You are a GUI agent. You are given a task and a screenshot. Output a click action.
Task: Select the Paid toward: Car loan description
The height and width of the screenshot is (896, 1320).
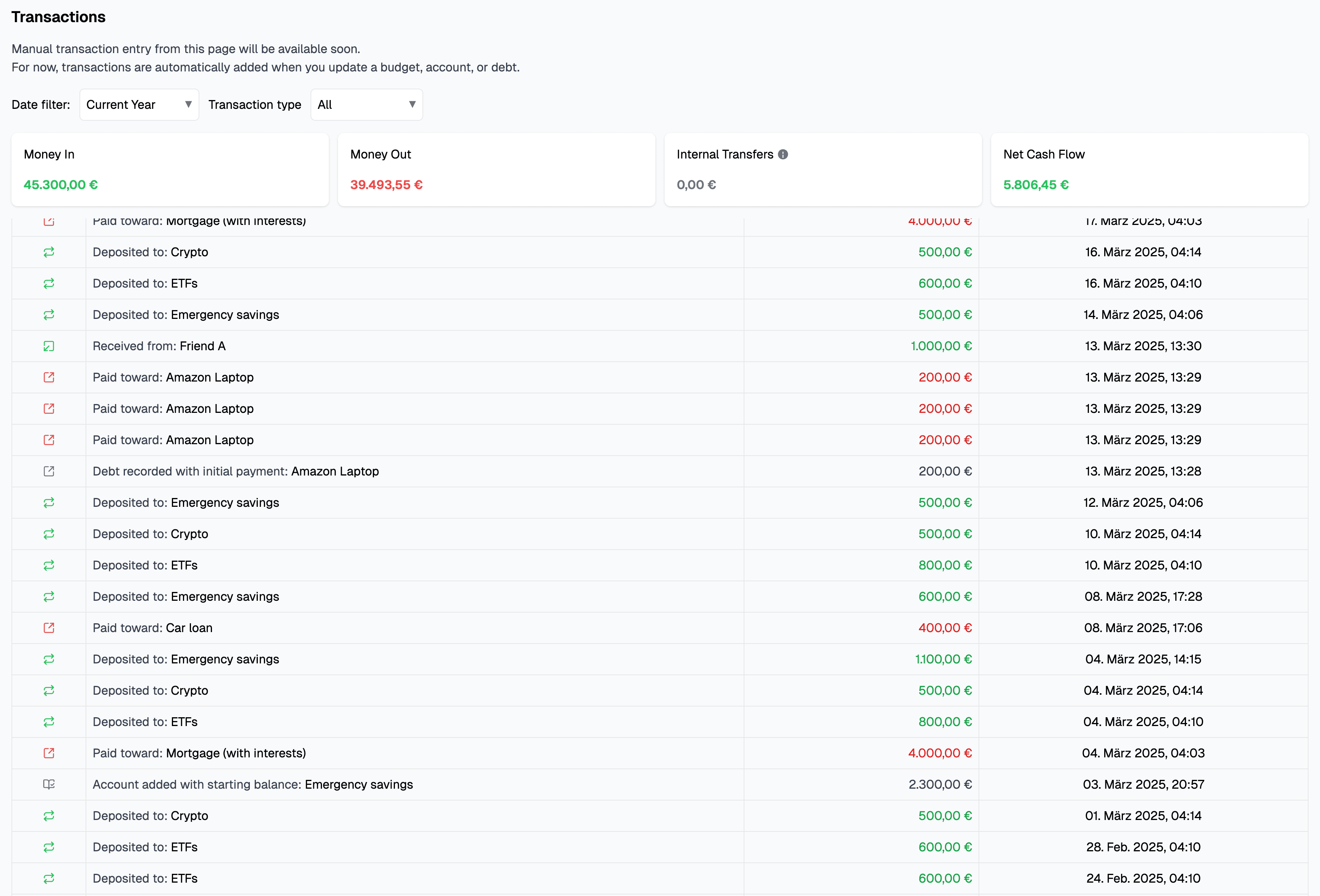tap(153, 628)
